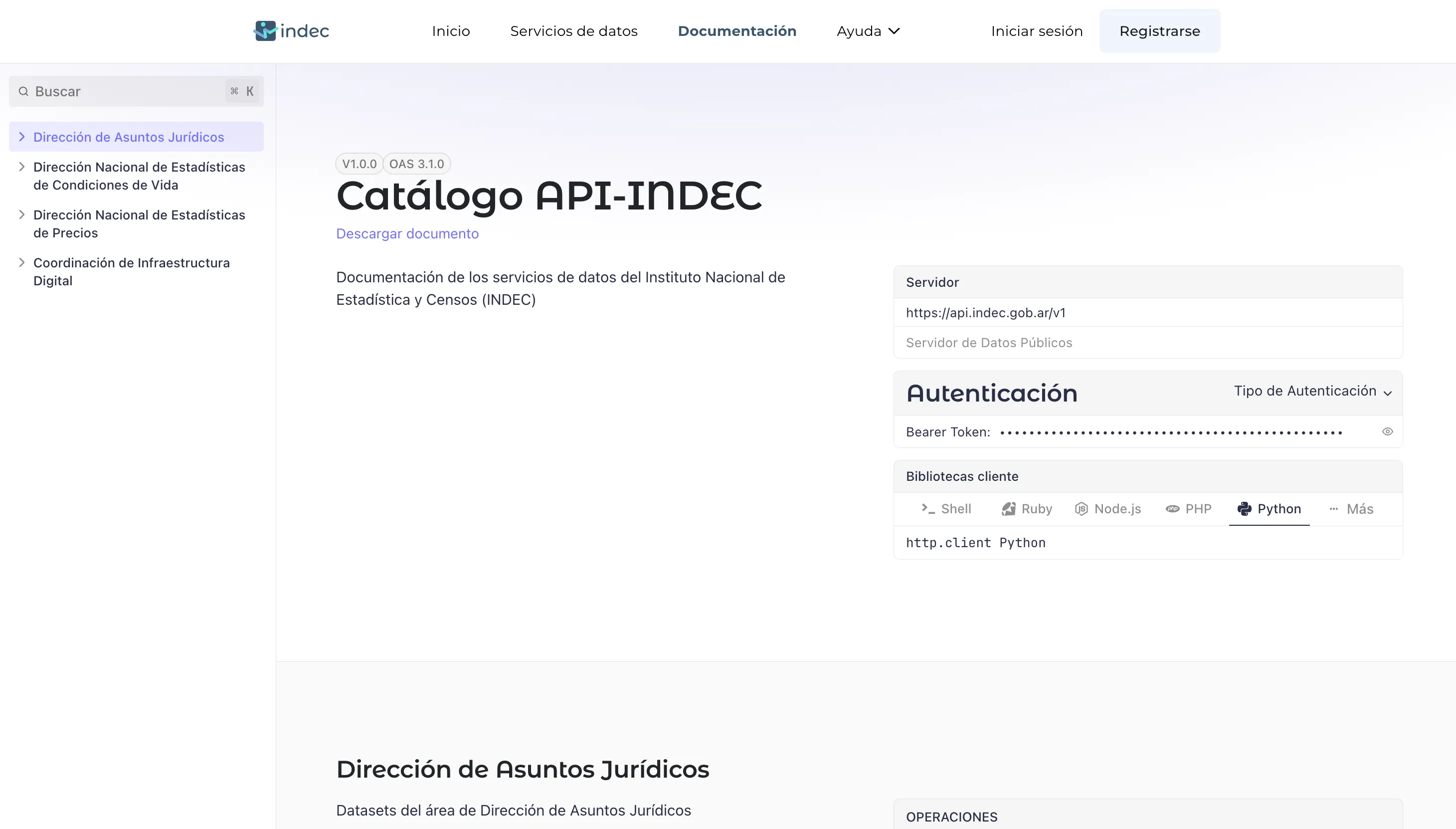Click the Shell terminal icon
The height and width of the screenshot is (829, 1456).
928,508
